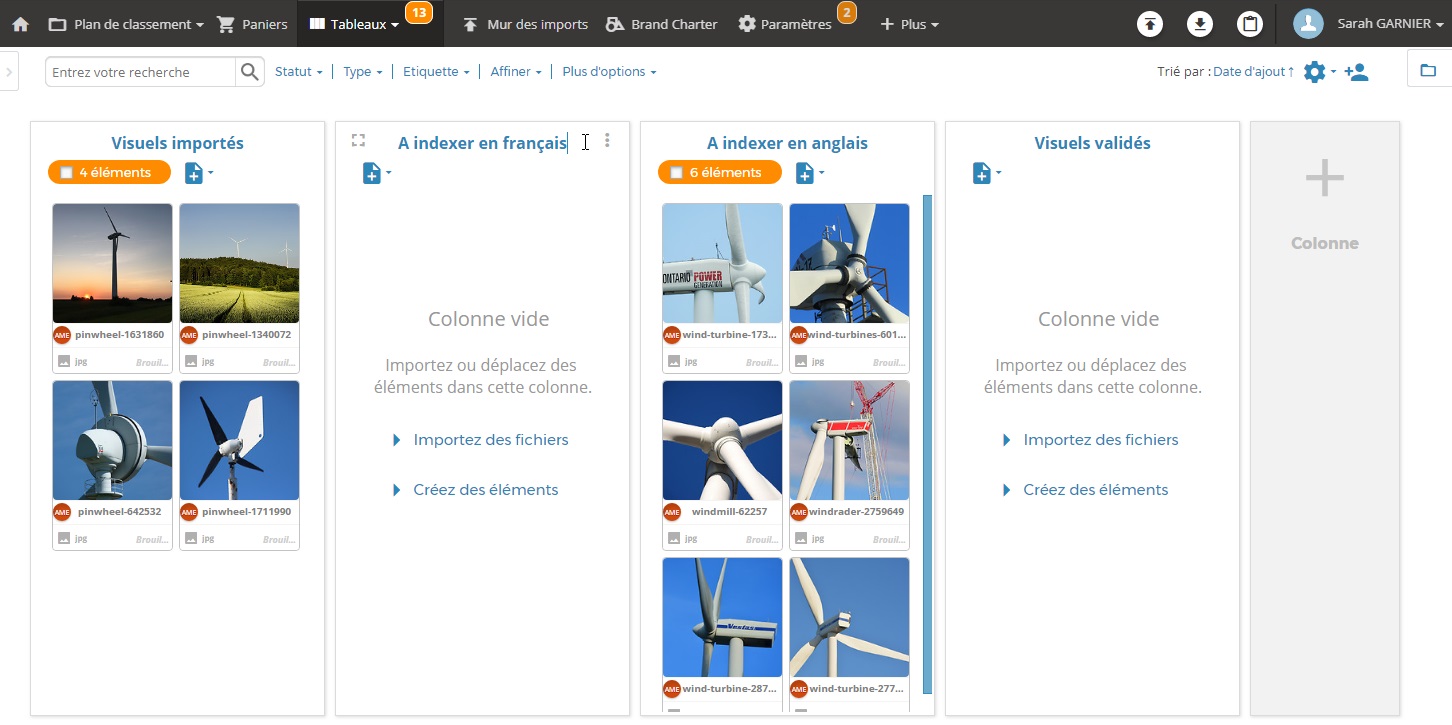This screenshot has width=1452, height=725.
Task: Check the 4 éléments select-all checkbox
Action: [66, 173]
